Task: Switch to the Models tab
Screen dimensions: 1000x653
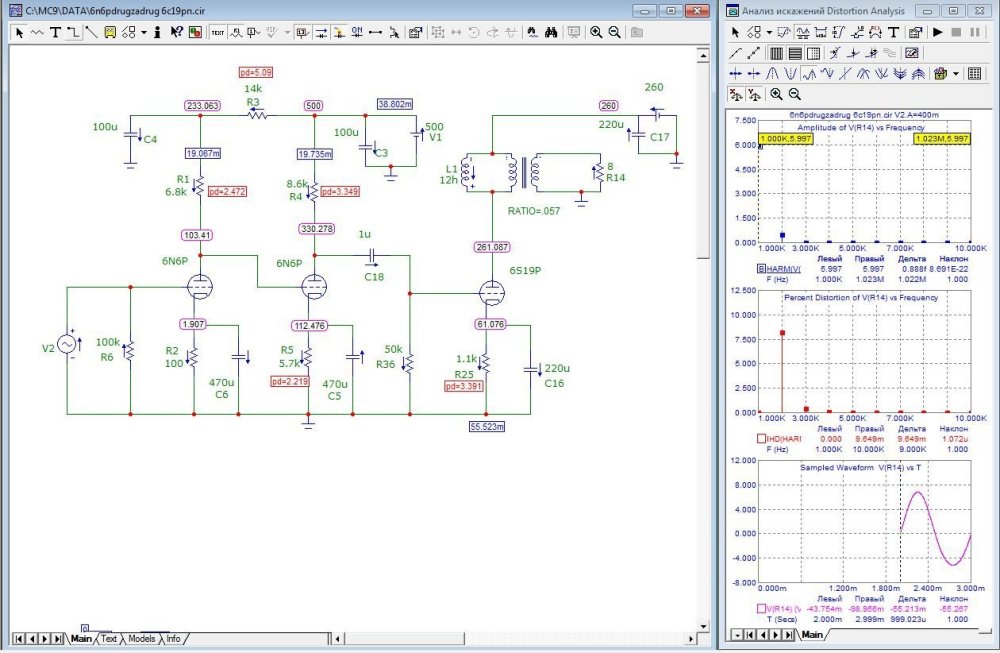Action: [x=141, y=638]
